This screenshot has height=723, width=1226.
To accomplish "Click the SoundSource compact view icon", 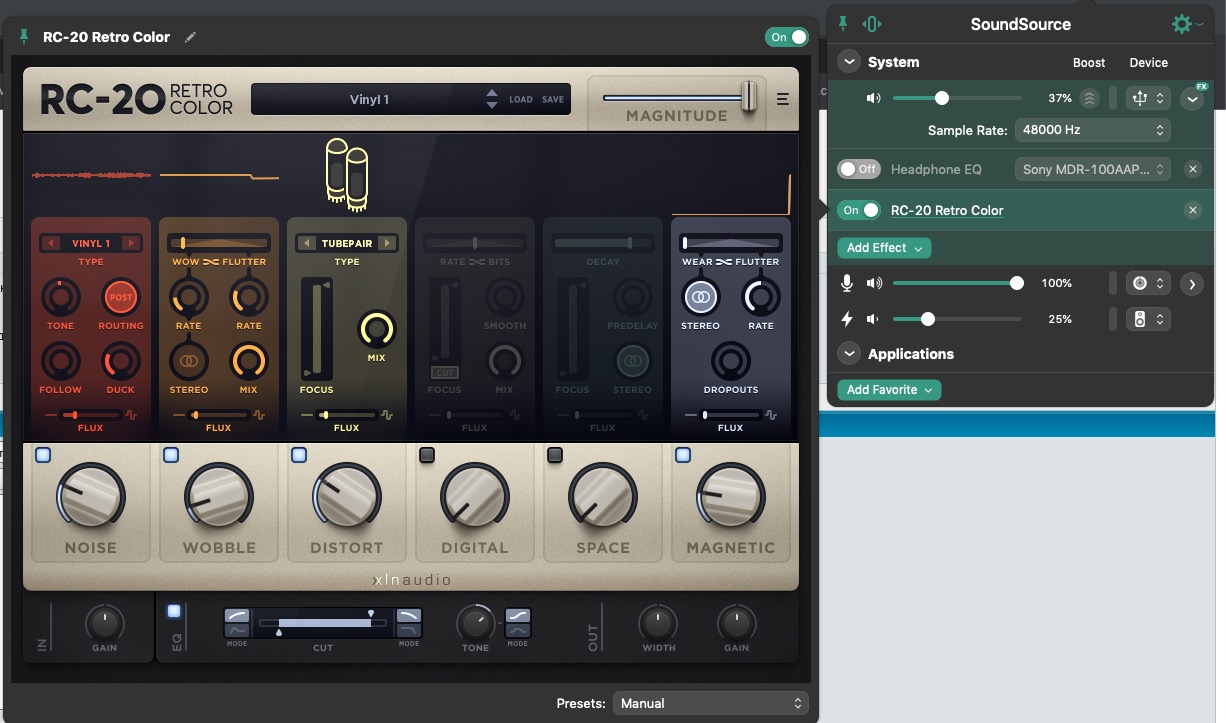I will click(872, 24).
